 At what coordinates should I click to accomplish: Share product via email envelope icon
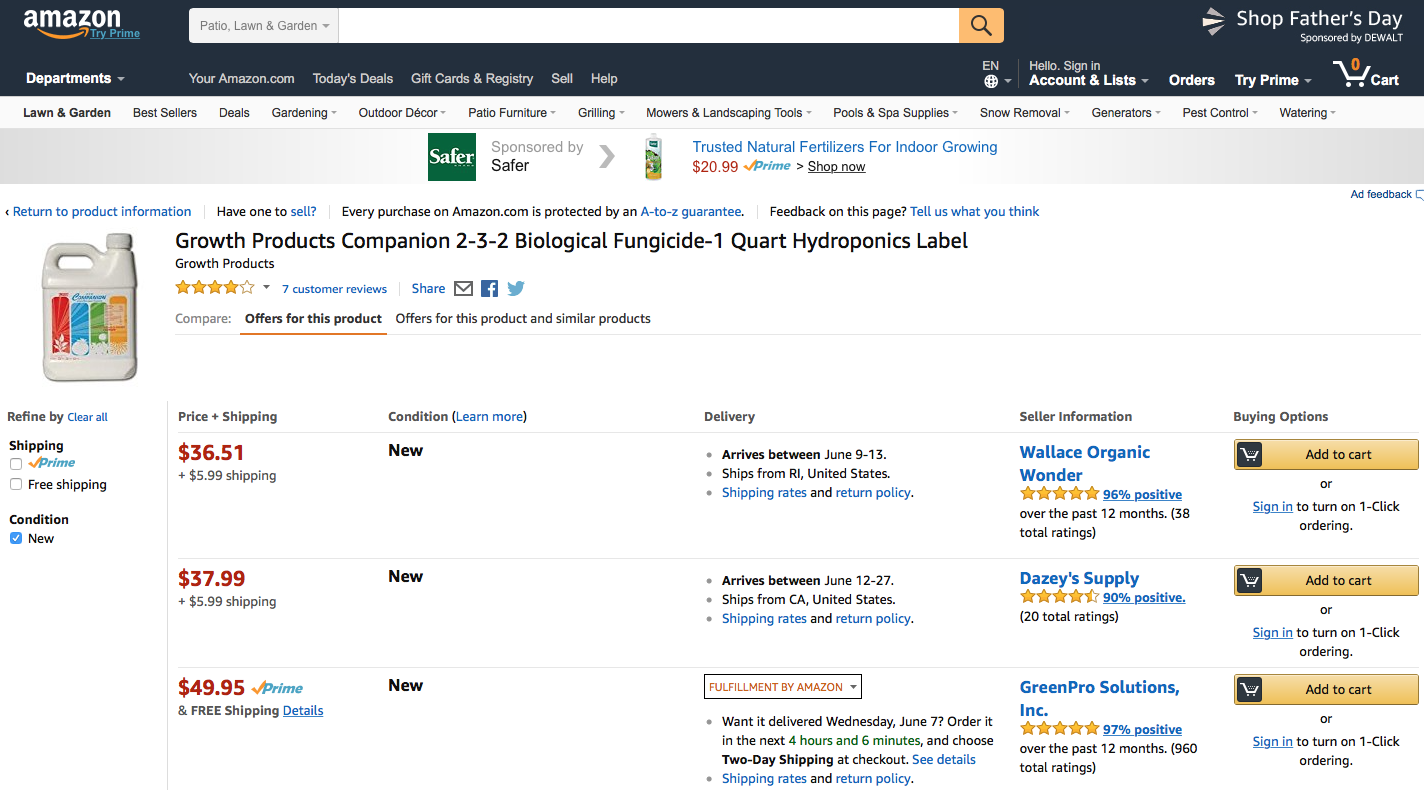coord(463,289)
